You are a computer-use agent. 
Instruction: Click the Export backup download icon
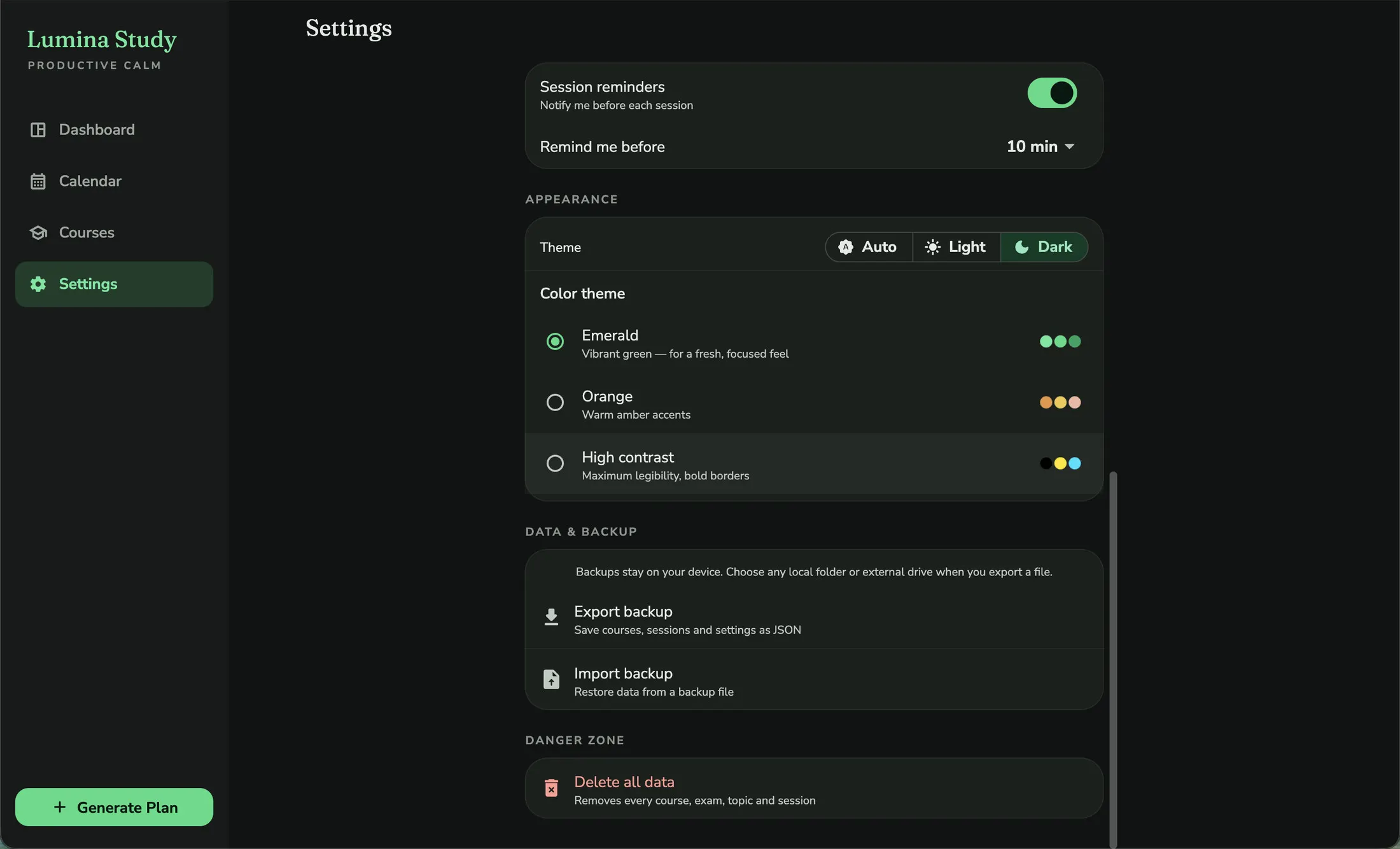[x=552, y=617]
